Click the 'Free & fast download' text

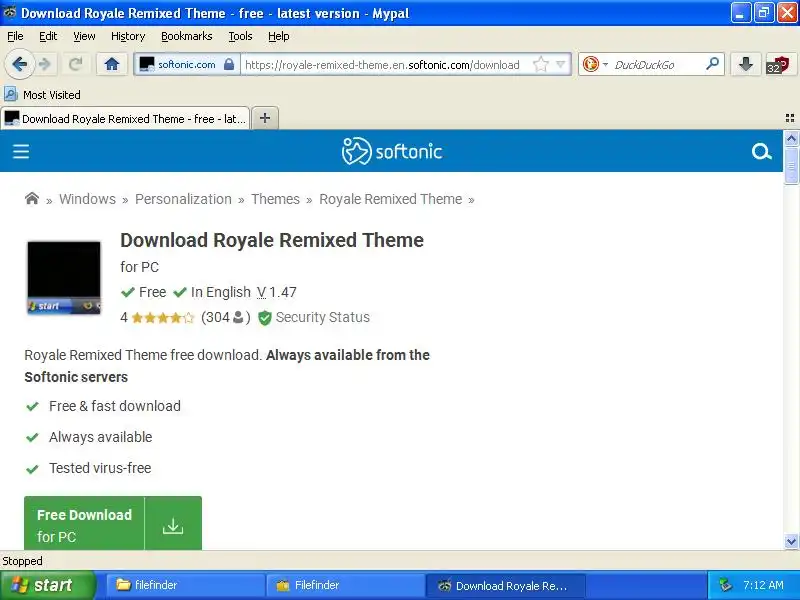(x=115, y=406)
